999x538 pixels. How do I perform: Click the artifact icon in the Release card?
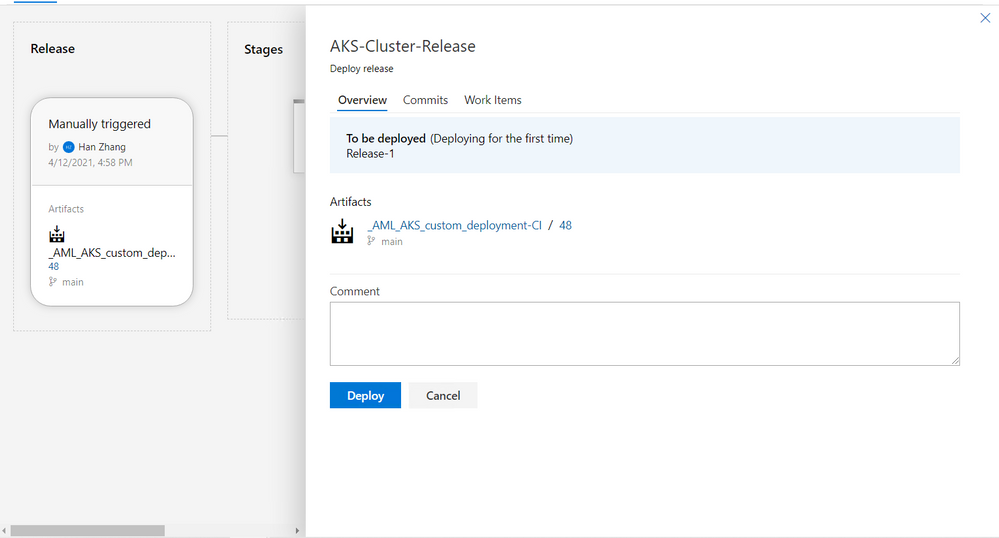pyautogui.click(x=57, y=234)
